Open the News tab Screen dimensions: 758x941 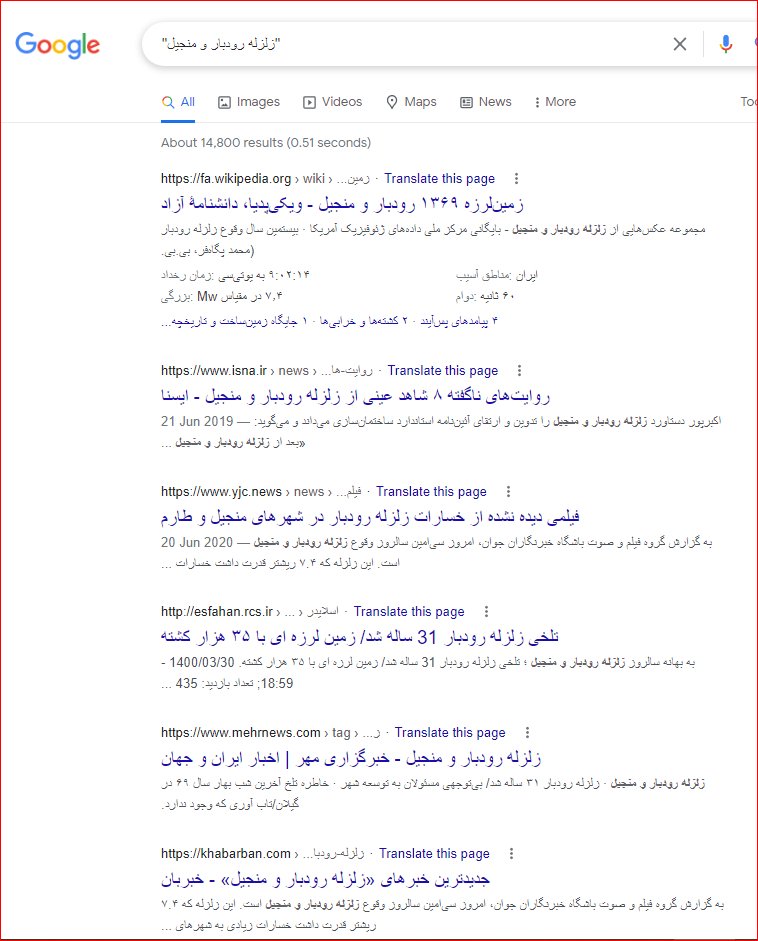pyautogui.click(x=486, y=102)
